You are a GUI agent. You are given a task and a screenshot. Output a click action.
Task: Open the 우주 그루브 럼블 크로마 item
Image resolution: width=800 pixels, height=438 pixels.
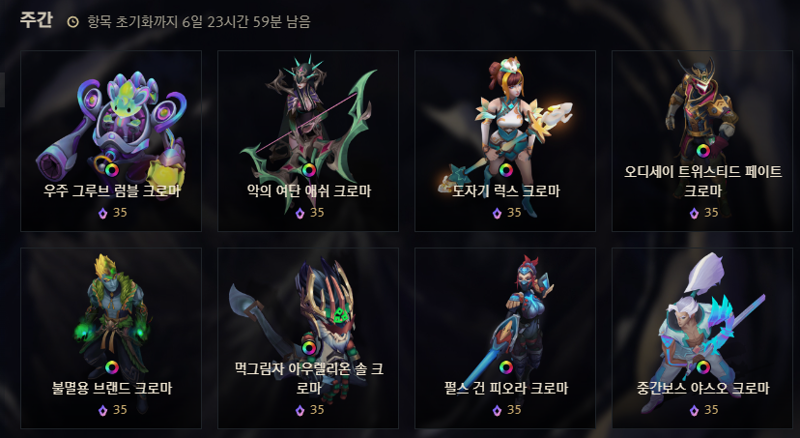click(111, 141)
